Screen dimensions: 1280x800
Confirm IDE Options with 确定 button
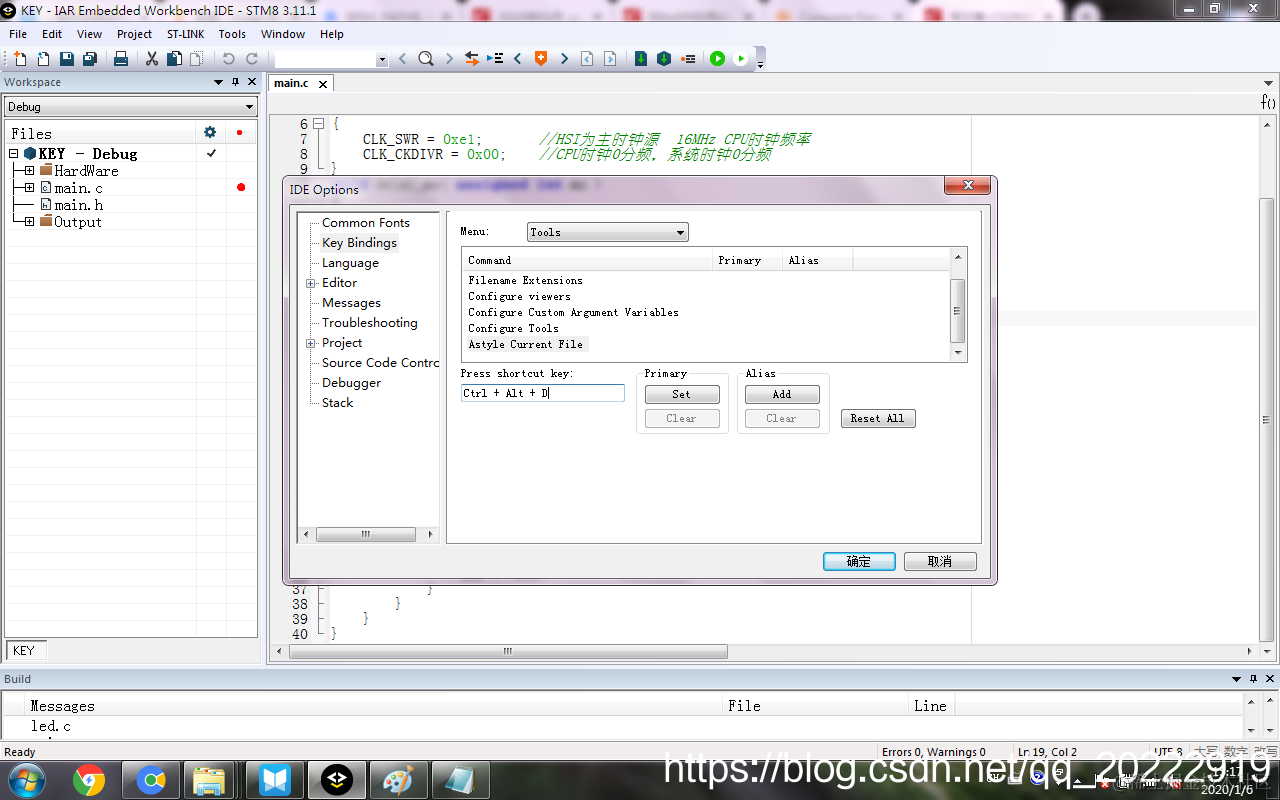tap(859, 561)
